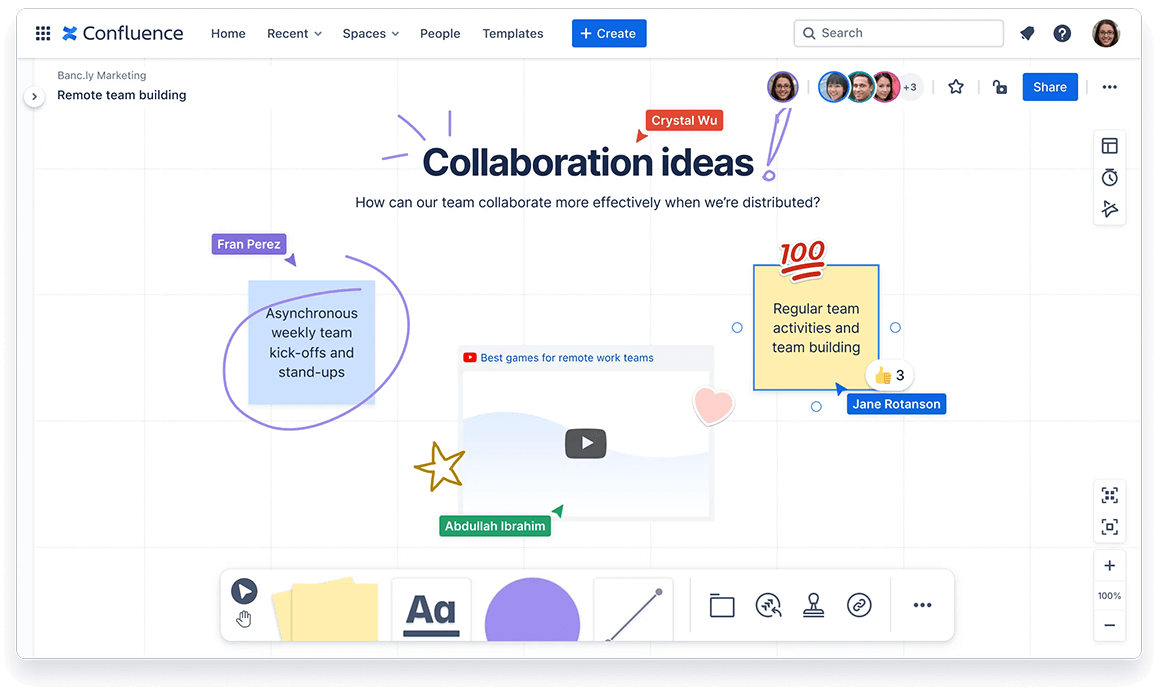
Task: Open the smart link tool
Action: pos(859,605)
